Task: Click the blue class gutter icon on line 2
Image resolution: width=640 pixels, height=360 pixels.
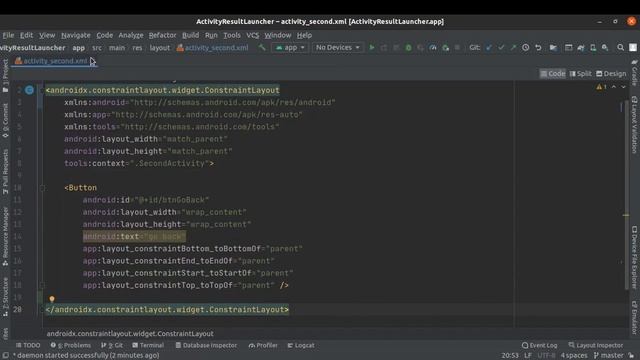Action: 29,90
